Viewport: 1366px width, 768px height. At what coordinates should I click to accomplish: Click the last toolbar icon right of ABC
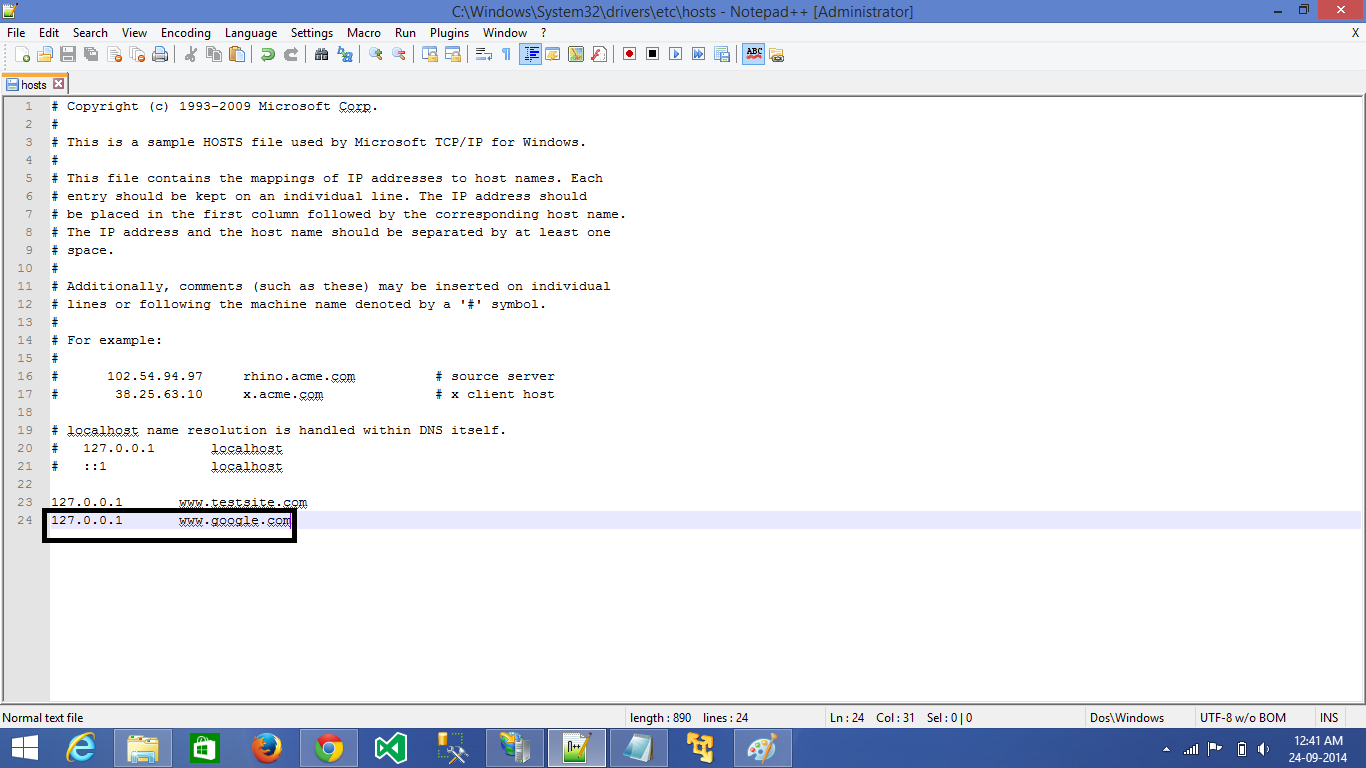click(776, 54)
